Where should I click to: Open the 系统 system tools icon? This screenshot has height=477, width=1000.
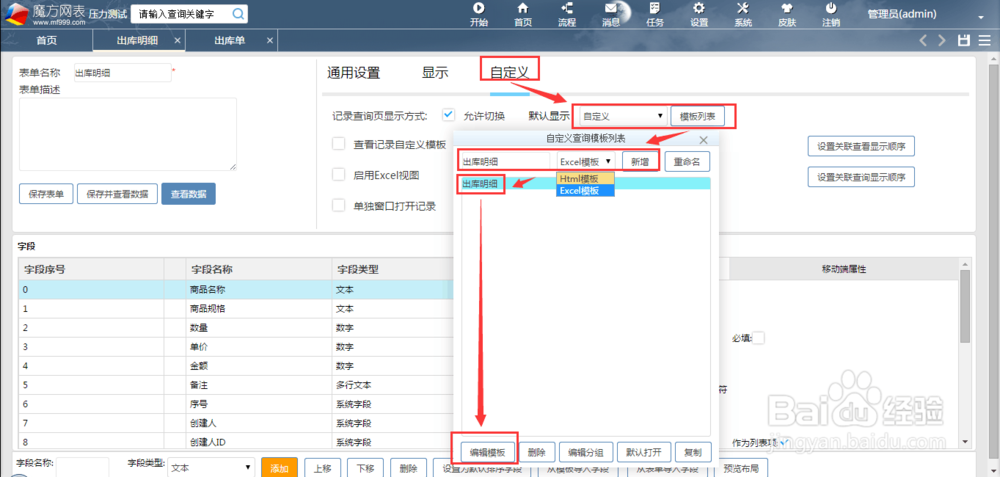click(x=743, y=9)
